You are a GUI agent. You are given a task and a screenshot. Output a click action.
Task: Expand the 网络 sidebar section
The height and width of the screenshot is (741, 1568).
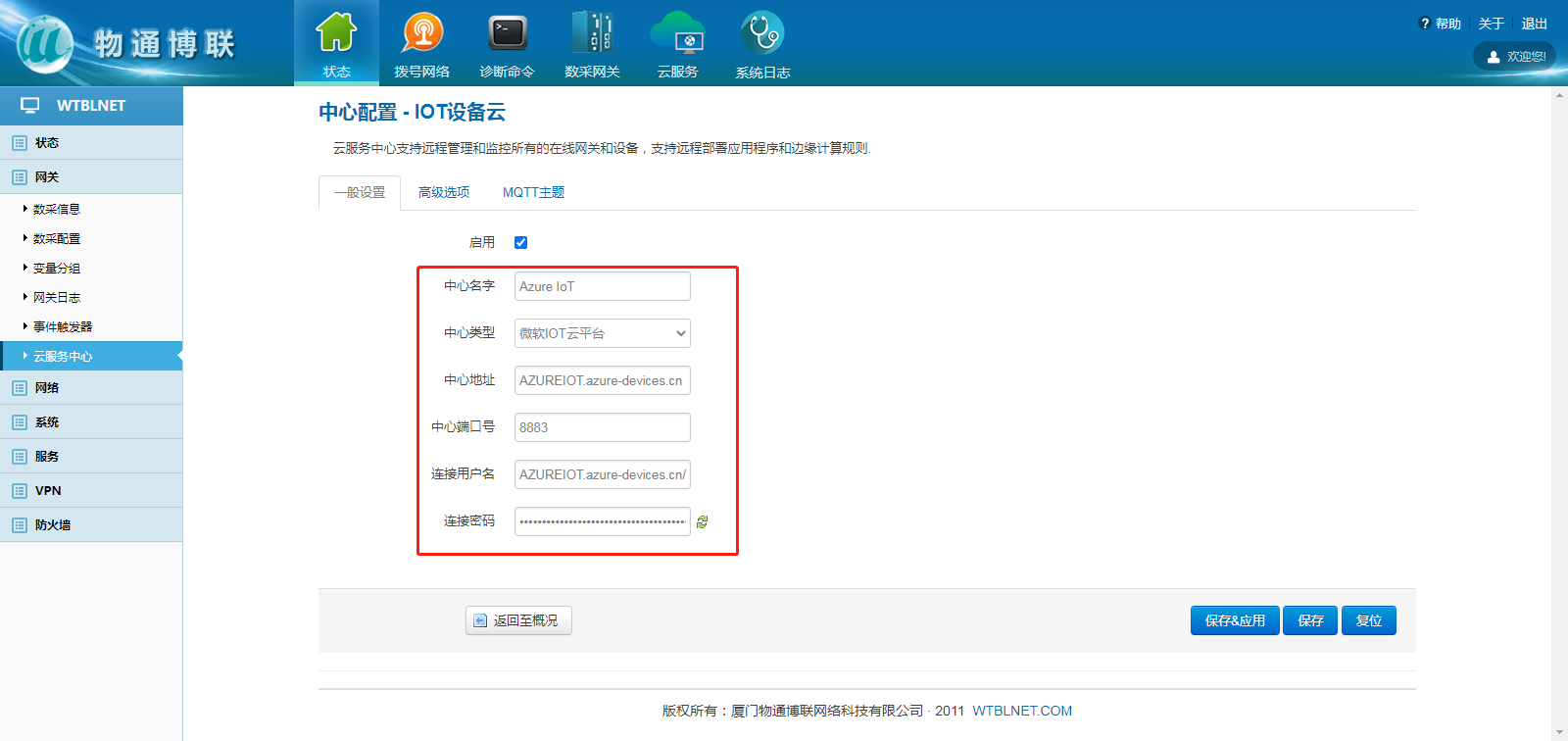91,387
